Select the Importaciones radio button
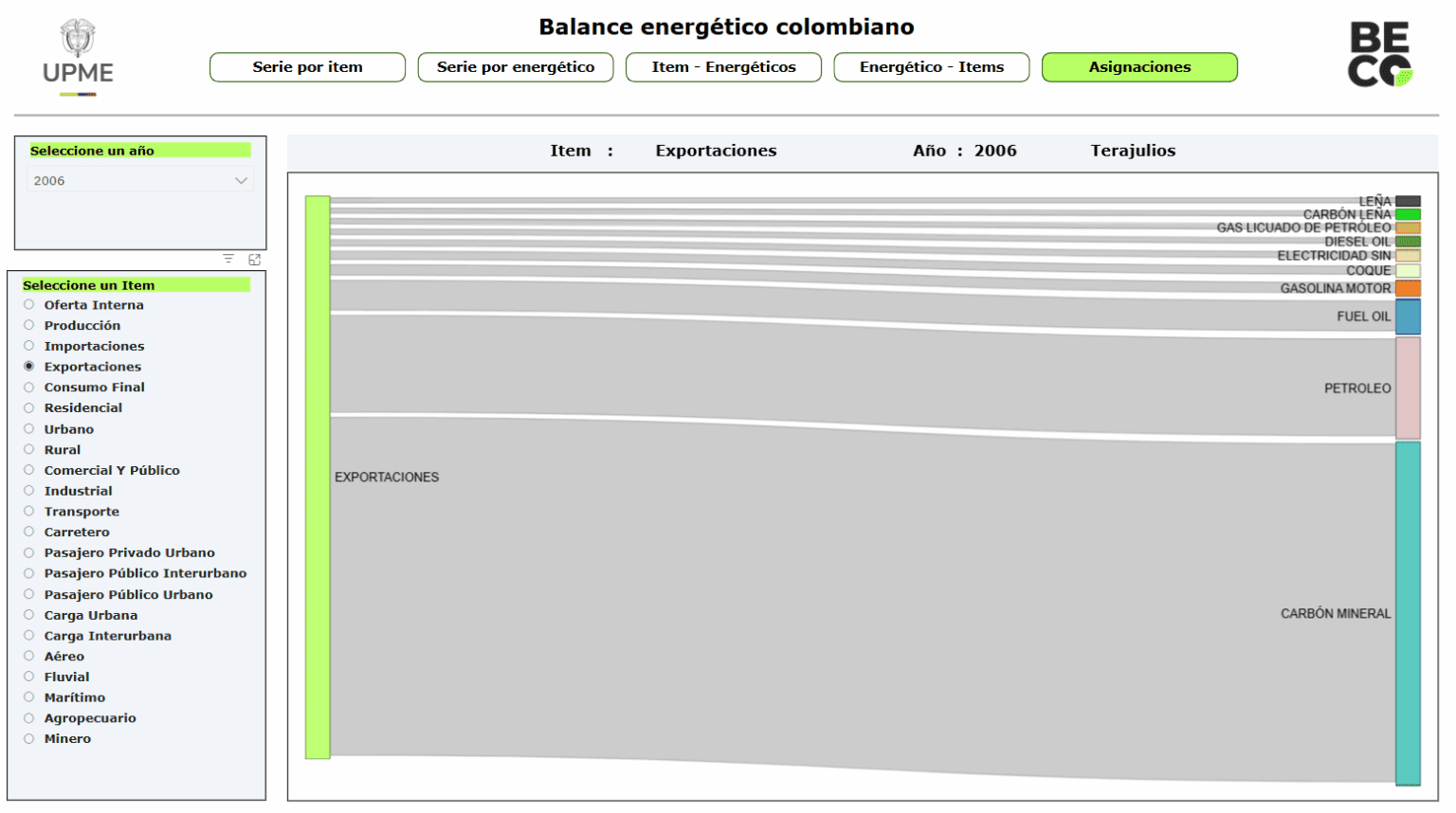The height and width of the screenshot is (813, 1456). point(29,346)
